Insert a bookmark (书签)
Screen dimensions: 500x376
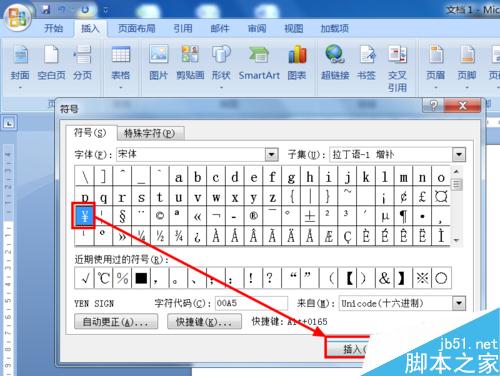(x=366, y=63)
